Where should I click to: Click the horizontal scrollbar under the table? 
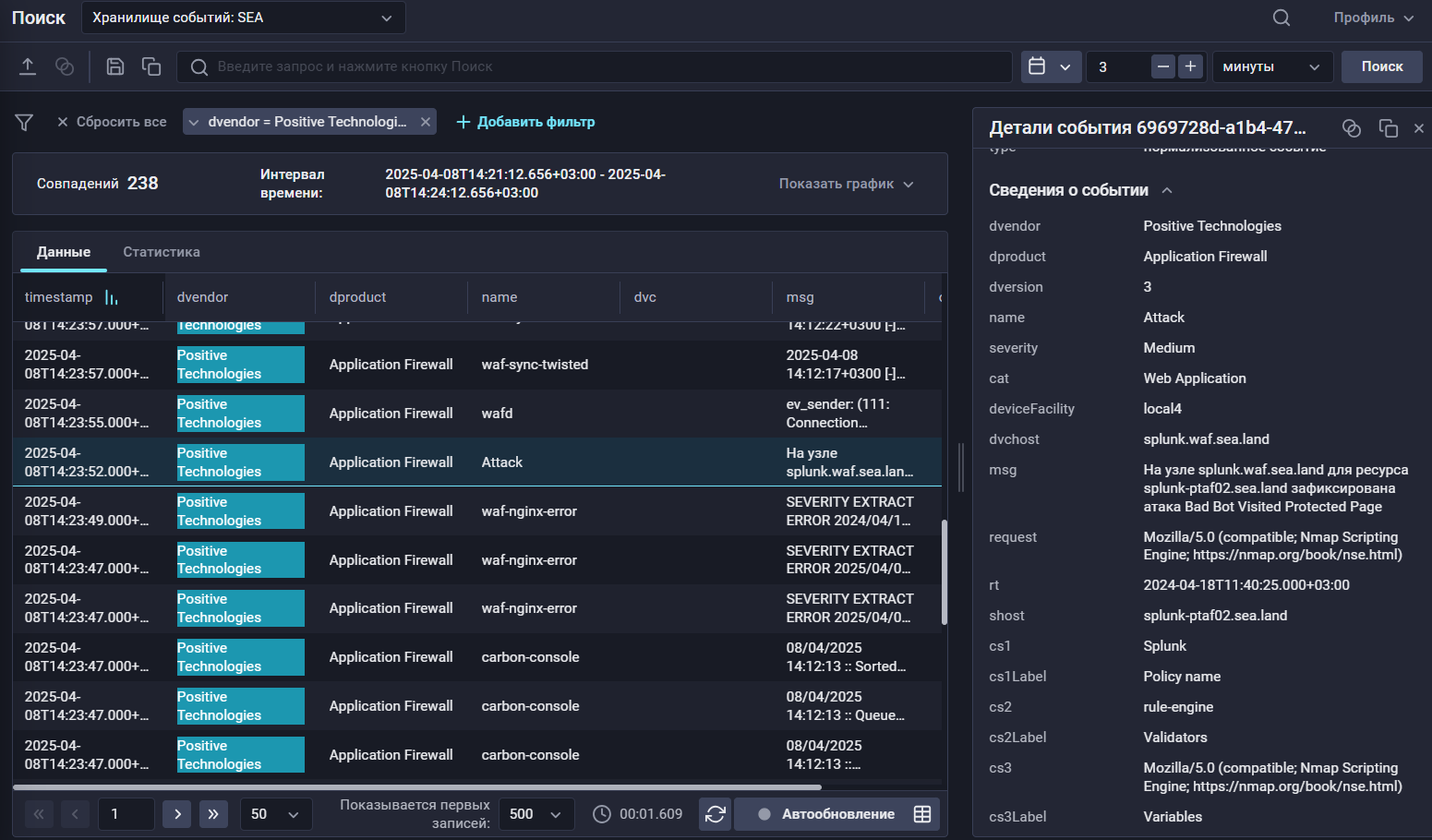point(416,787)
